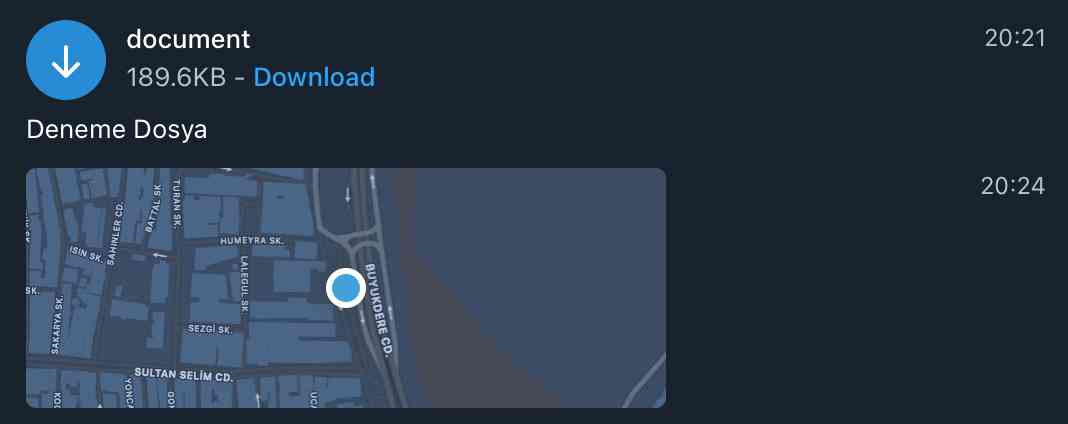Click the Şahinler Cd. street label
This screenshot has height=424, width=1068.
114,232
